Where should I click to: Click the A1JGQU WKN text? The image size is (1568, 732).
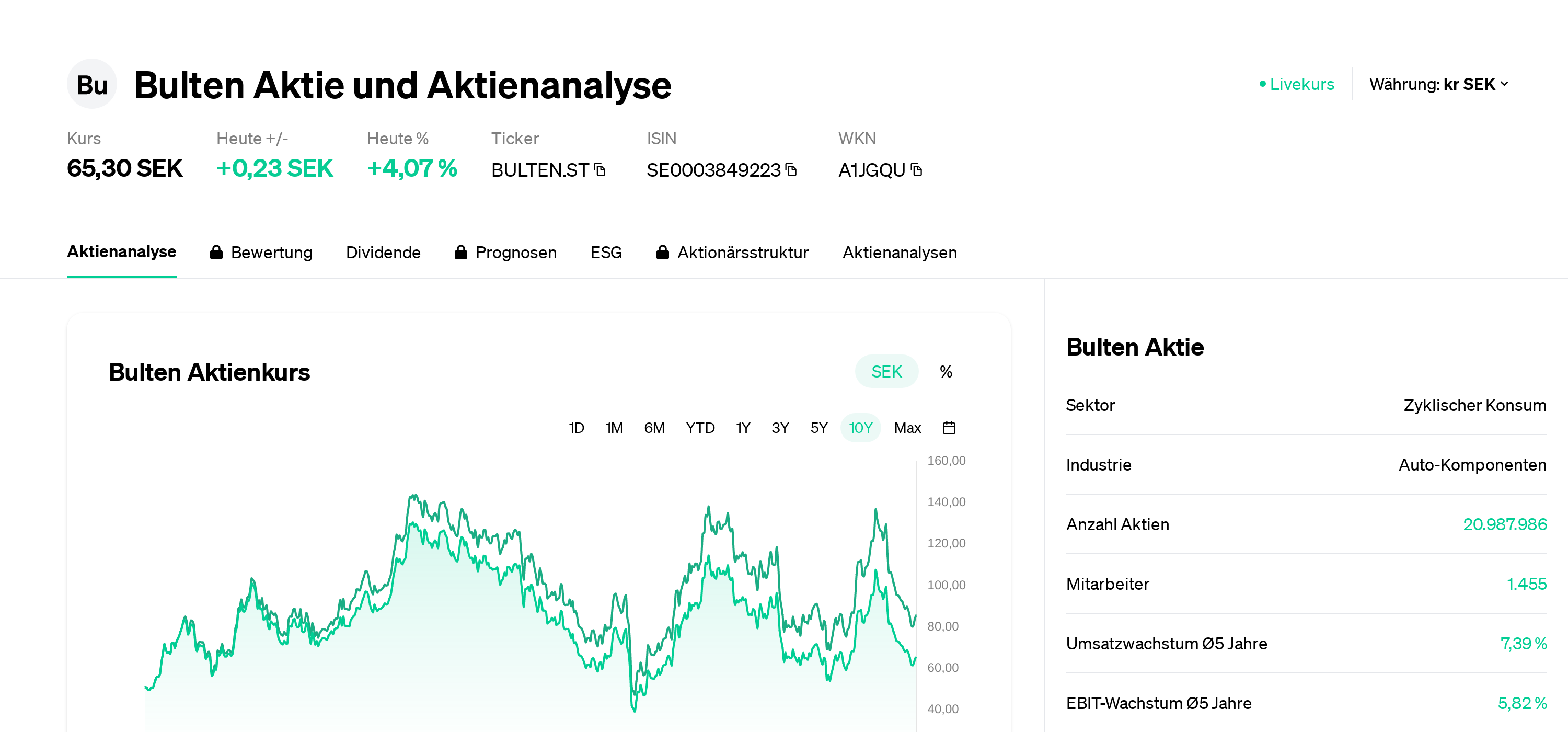[872, 170]
